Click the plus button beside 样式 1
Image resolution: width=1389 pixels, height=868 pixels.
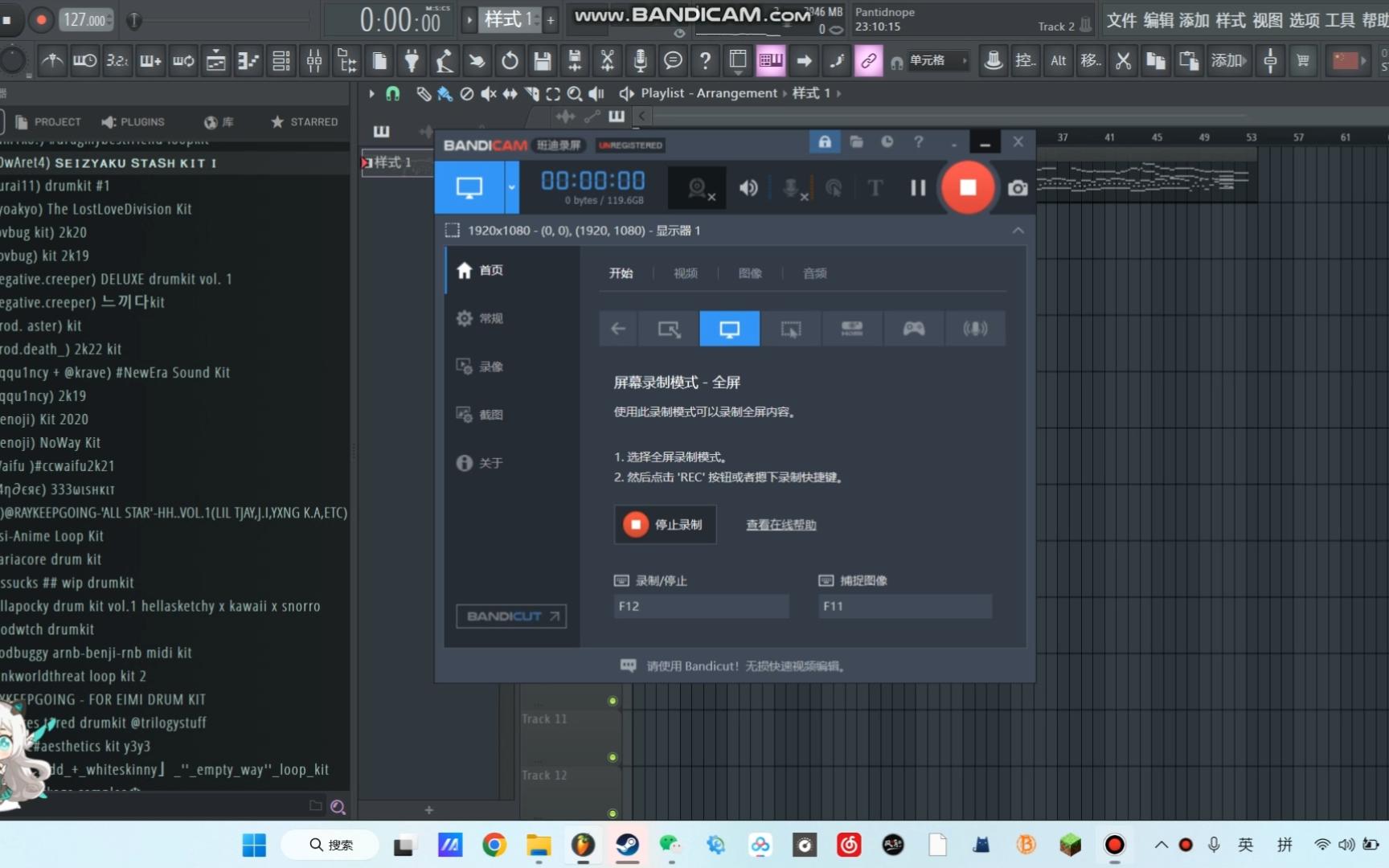click(x=551, y=20)
